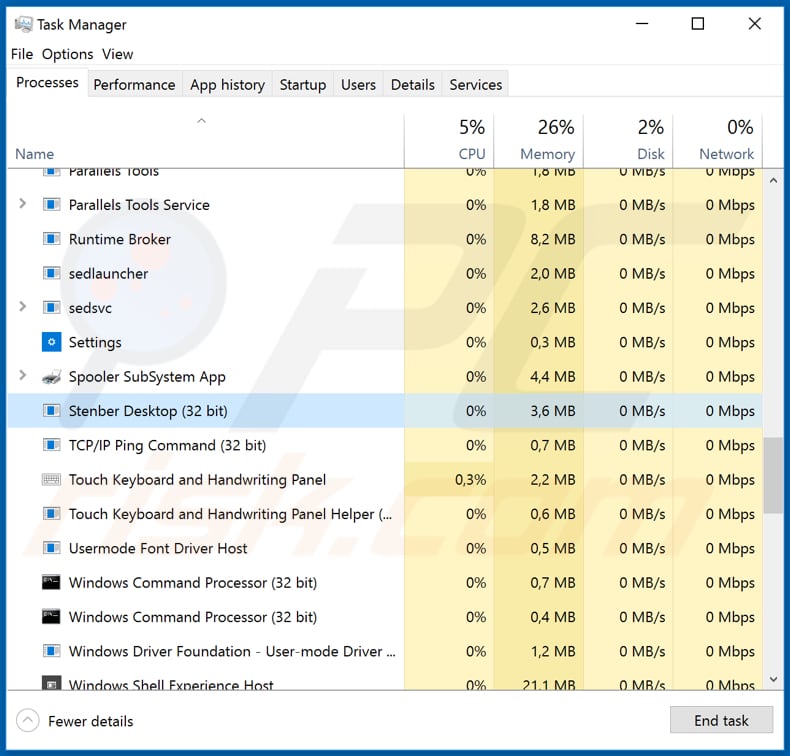Minimize the Task Manager window
The width and height of the screenshot is (790, 756).
pos(642,24)
